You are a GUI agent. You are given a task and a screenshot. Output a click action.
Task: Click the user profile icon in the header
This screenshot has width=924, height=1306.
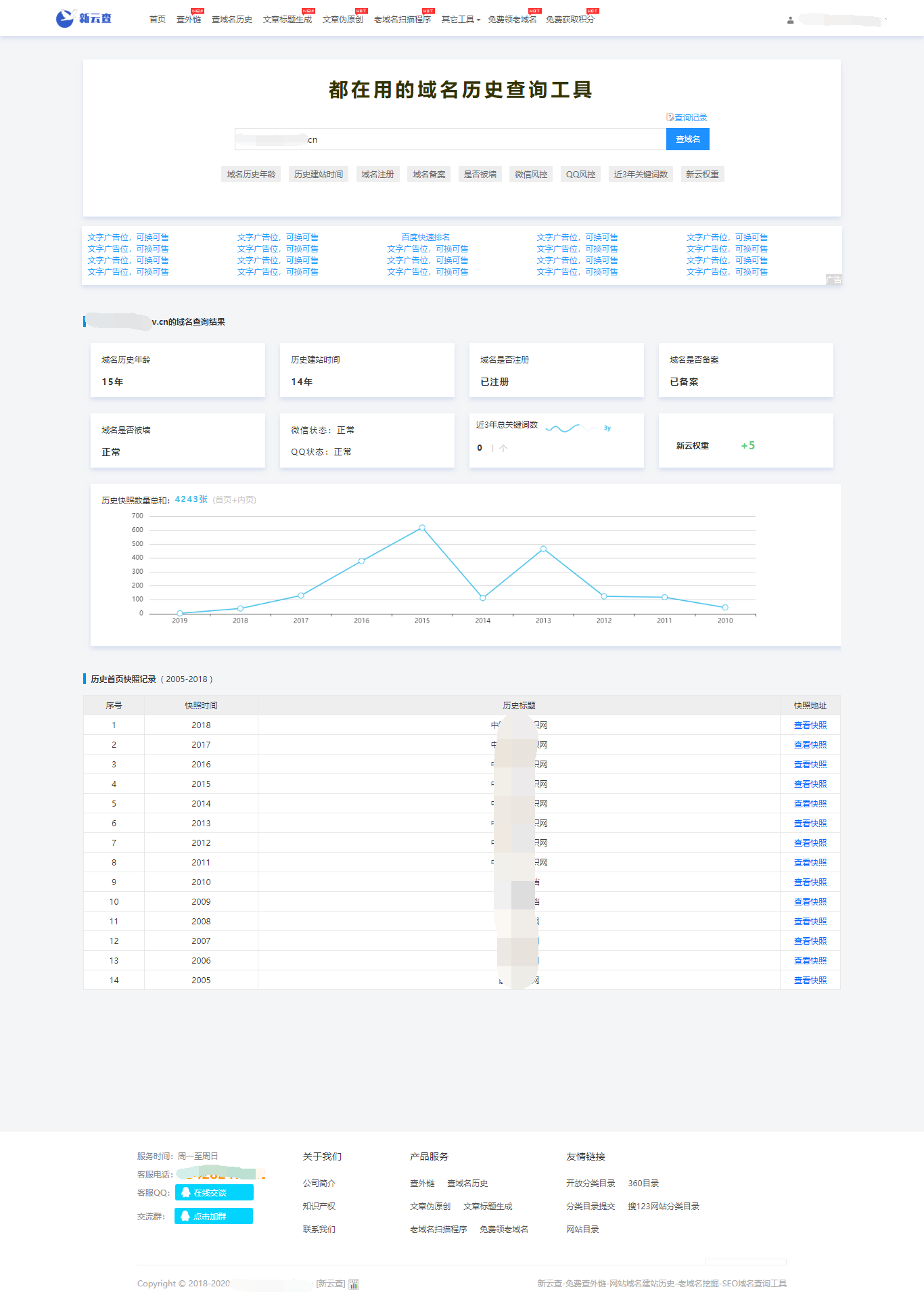point(790,20)
